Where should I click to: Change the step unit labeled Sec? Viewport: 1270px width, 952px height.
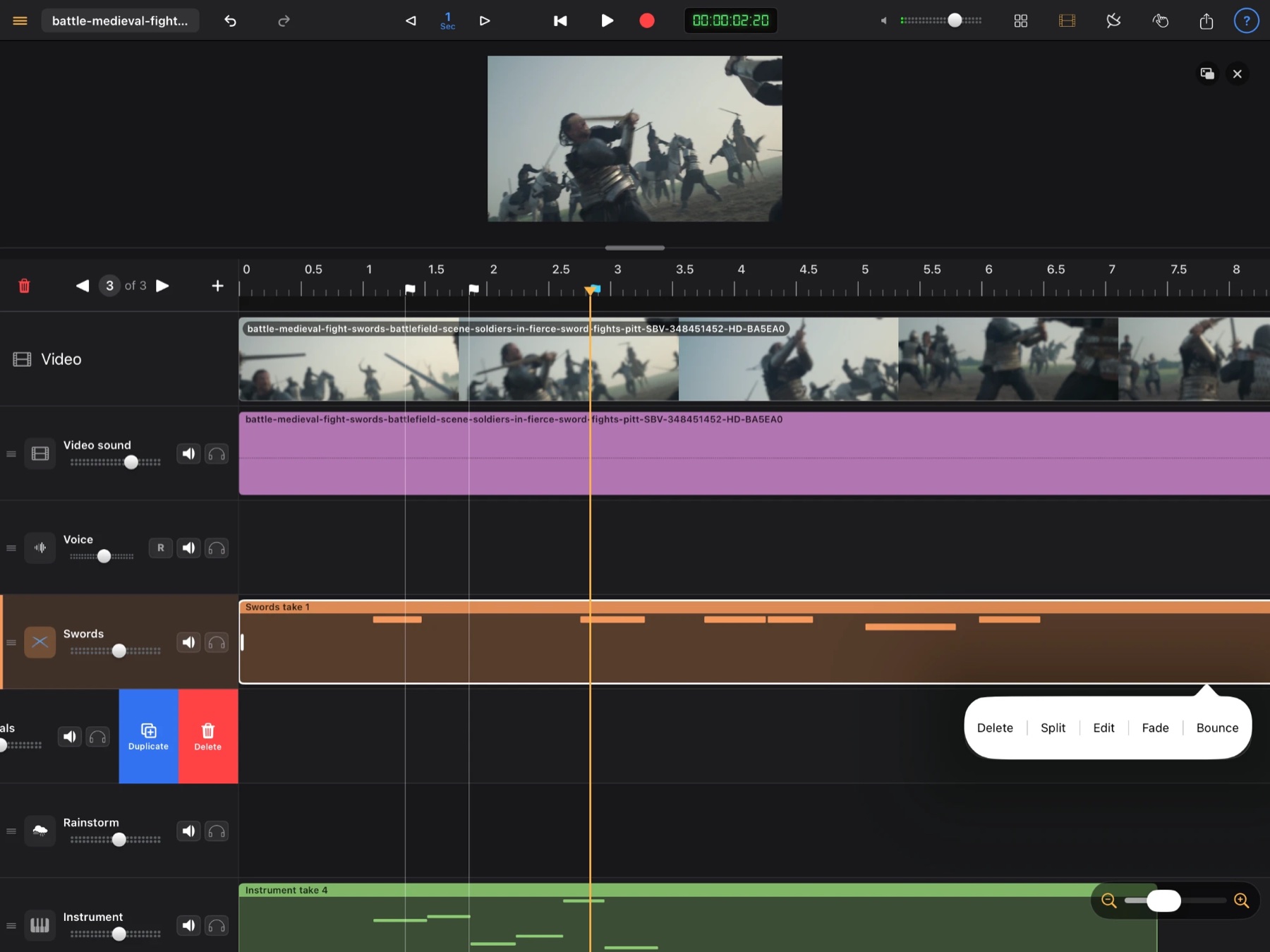point(447,20)
